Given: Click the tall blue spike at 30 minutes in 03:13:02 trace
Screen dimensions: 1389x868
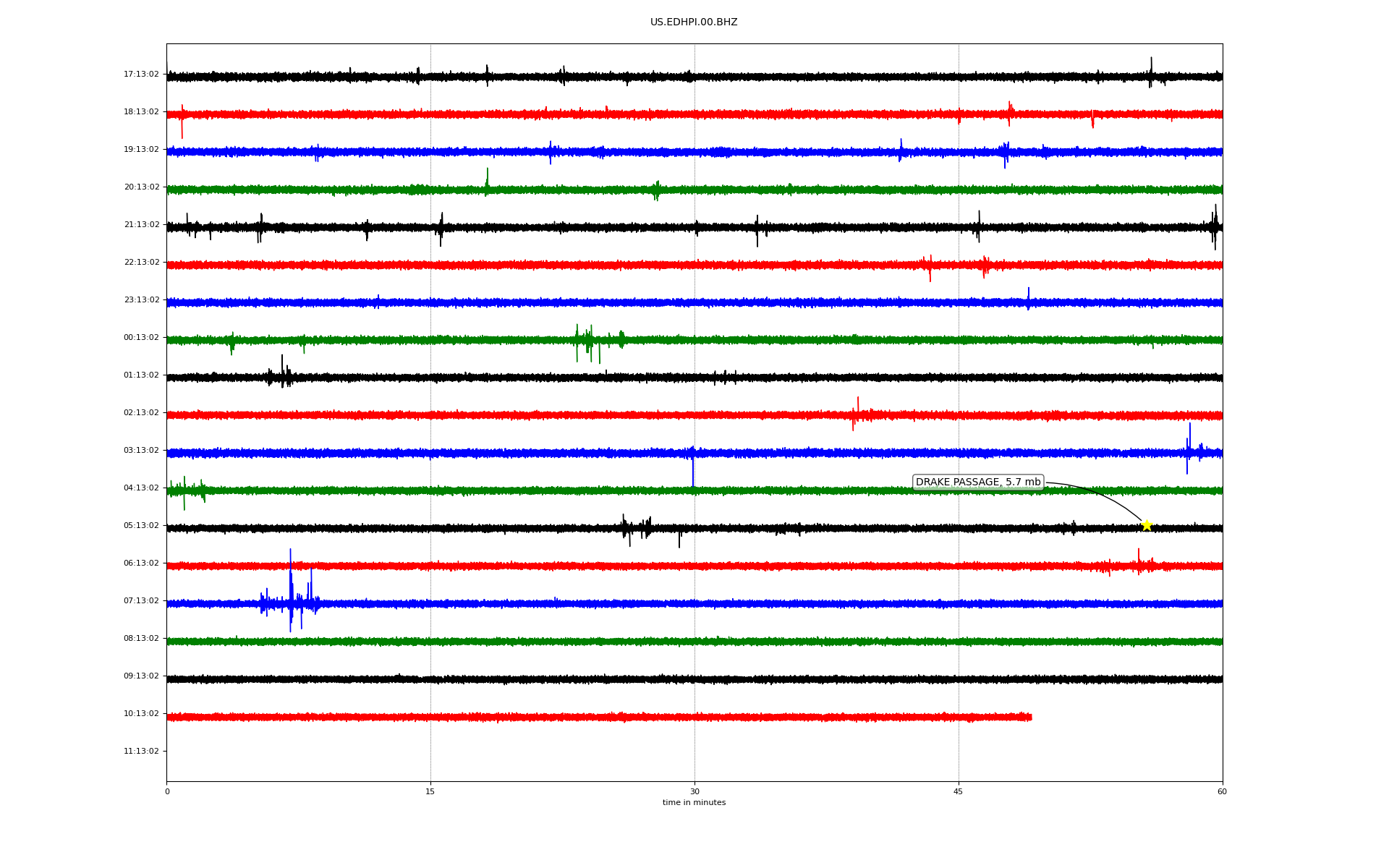Looking at the screenshot, I should [693, 467].
